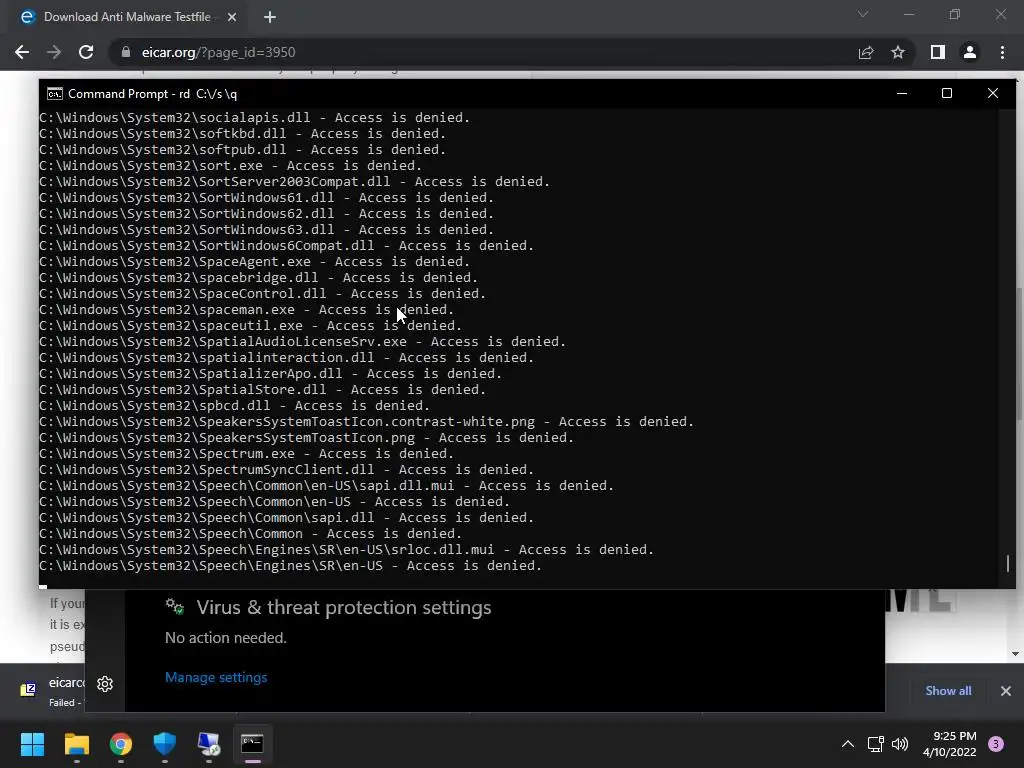Select Download Anti Malware Testfile tab
The height and width of the screenshot is (768, 1024).
tap(127, 17)
